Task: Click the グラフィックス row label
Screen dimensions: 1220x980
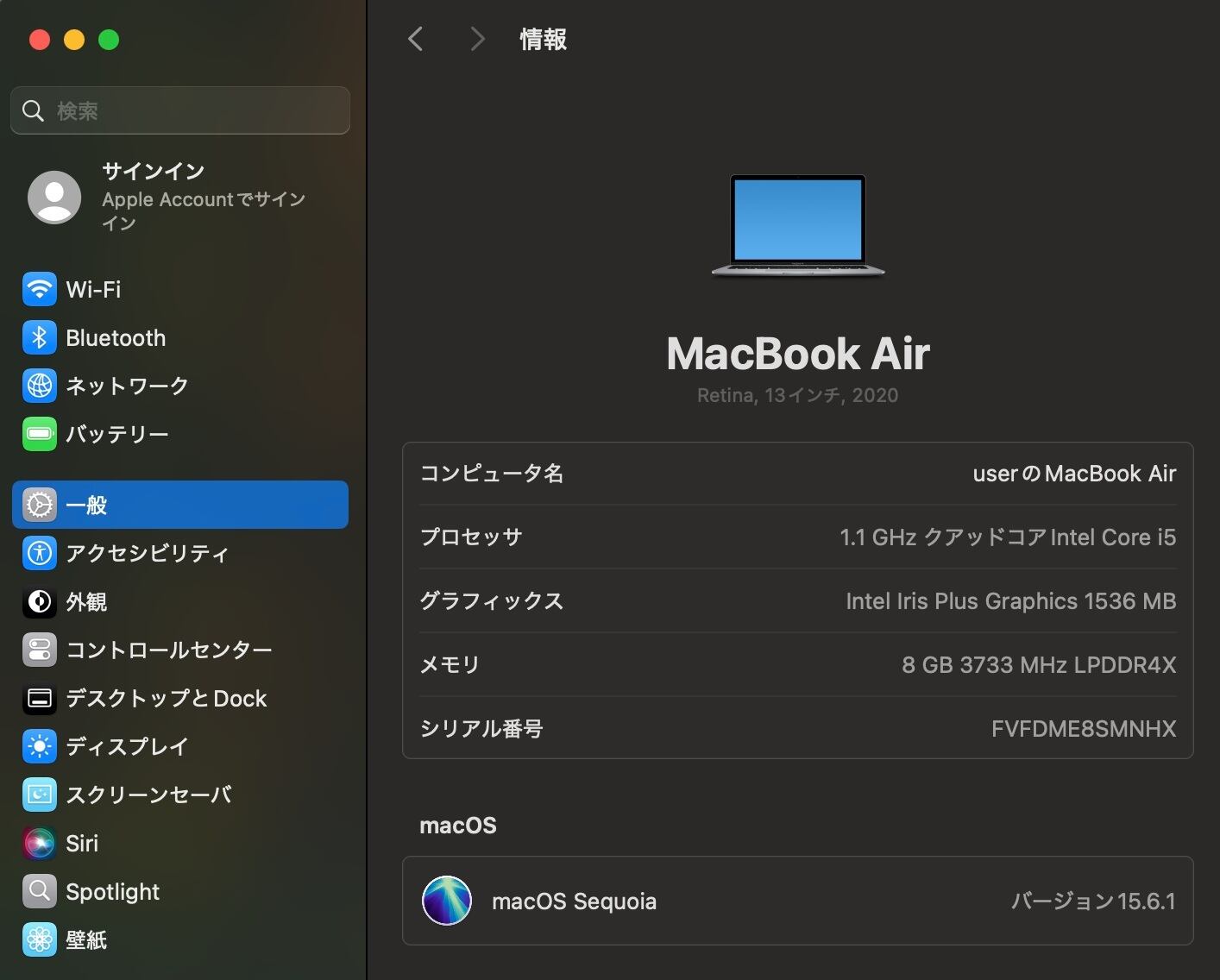Action: [492, 601]
